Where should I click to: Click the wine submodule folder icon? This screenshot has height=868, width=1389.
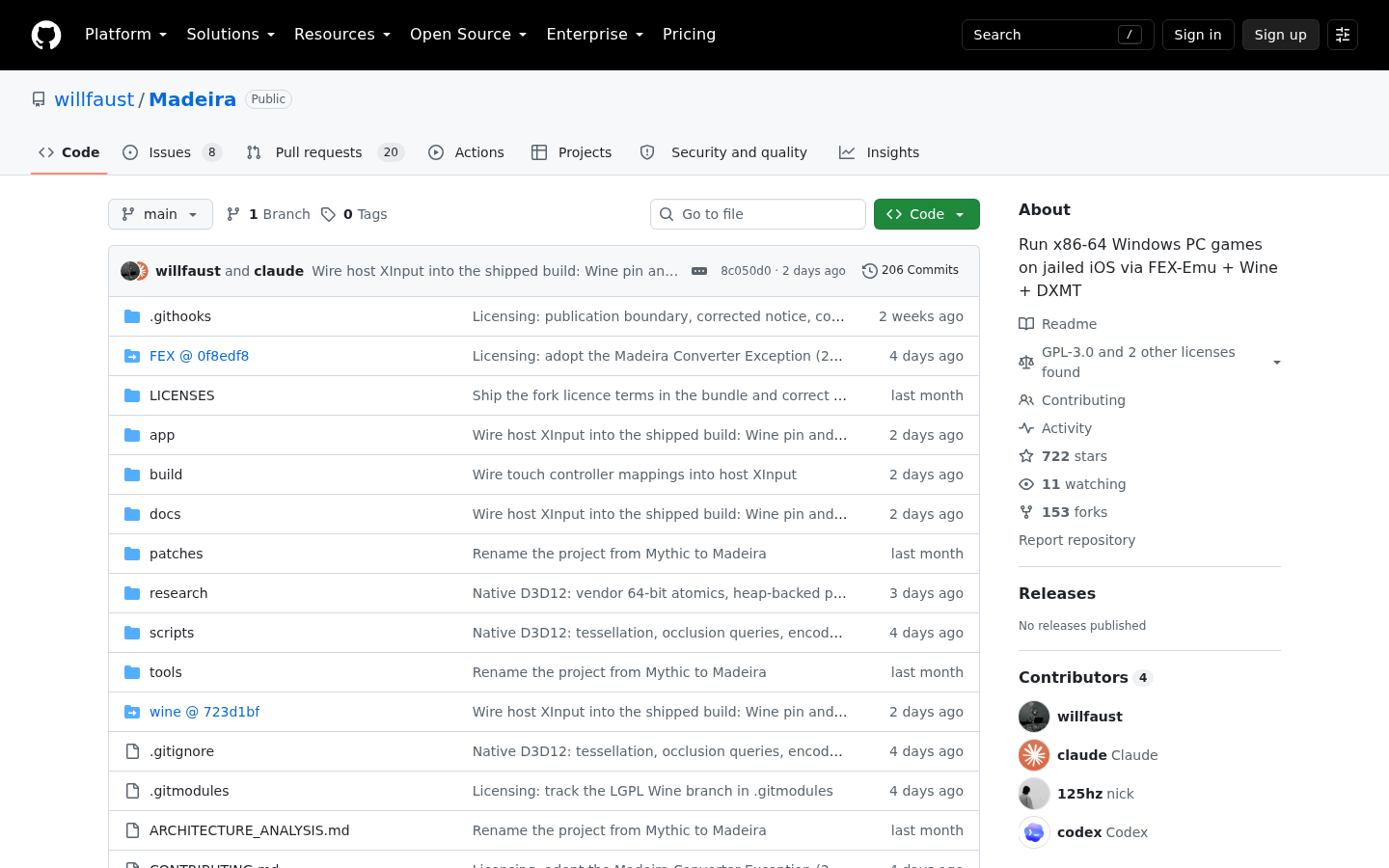pyautogui.click(x=132, y=712)
